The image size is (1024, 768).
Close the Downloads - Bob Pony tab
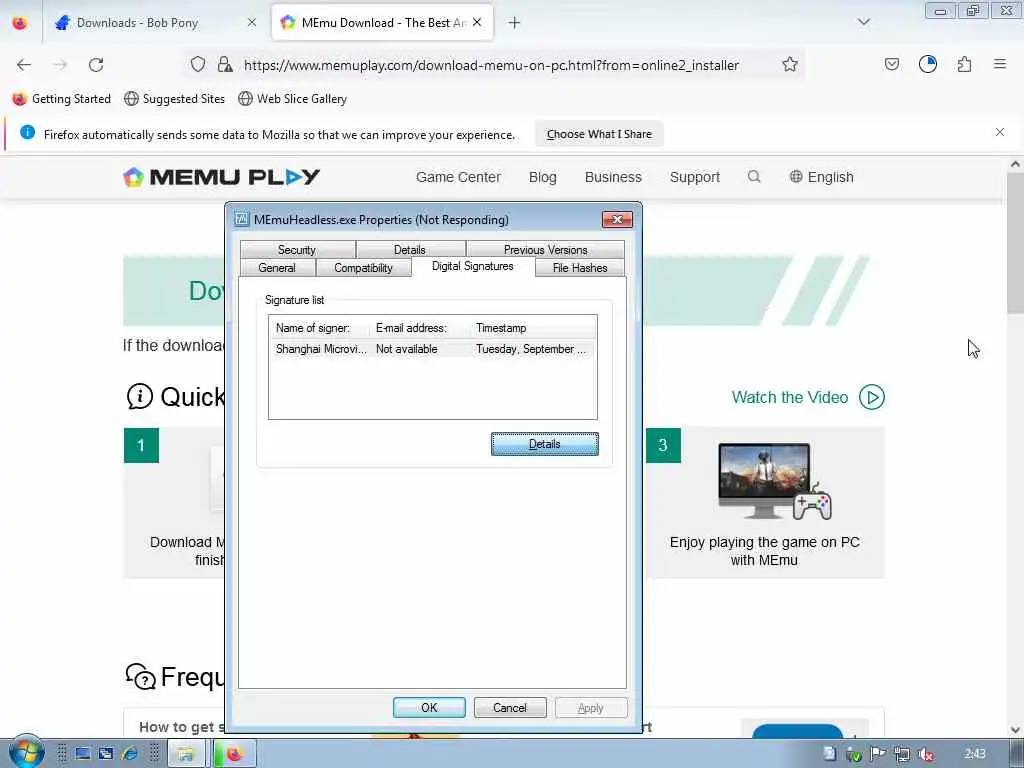pyautogui.click(x=252, y=22)
